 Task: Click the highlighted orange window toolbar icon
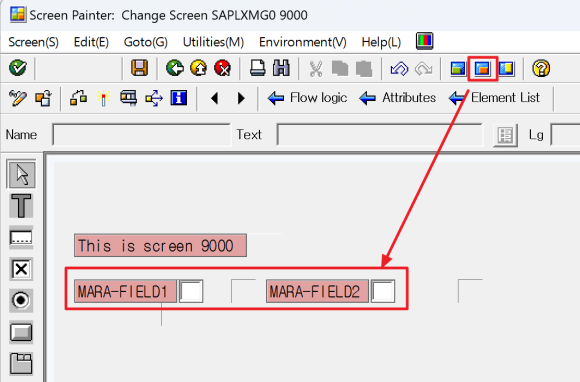point(482,68)
